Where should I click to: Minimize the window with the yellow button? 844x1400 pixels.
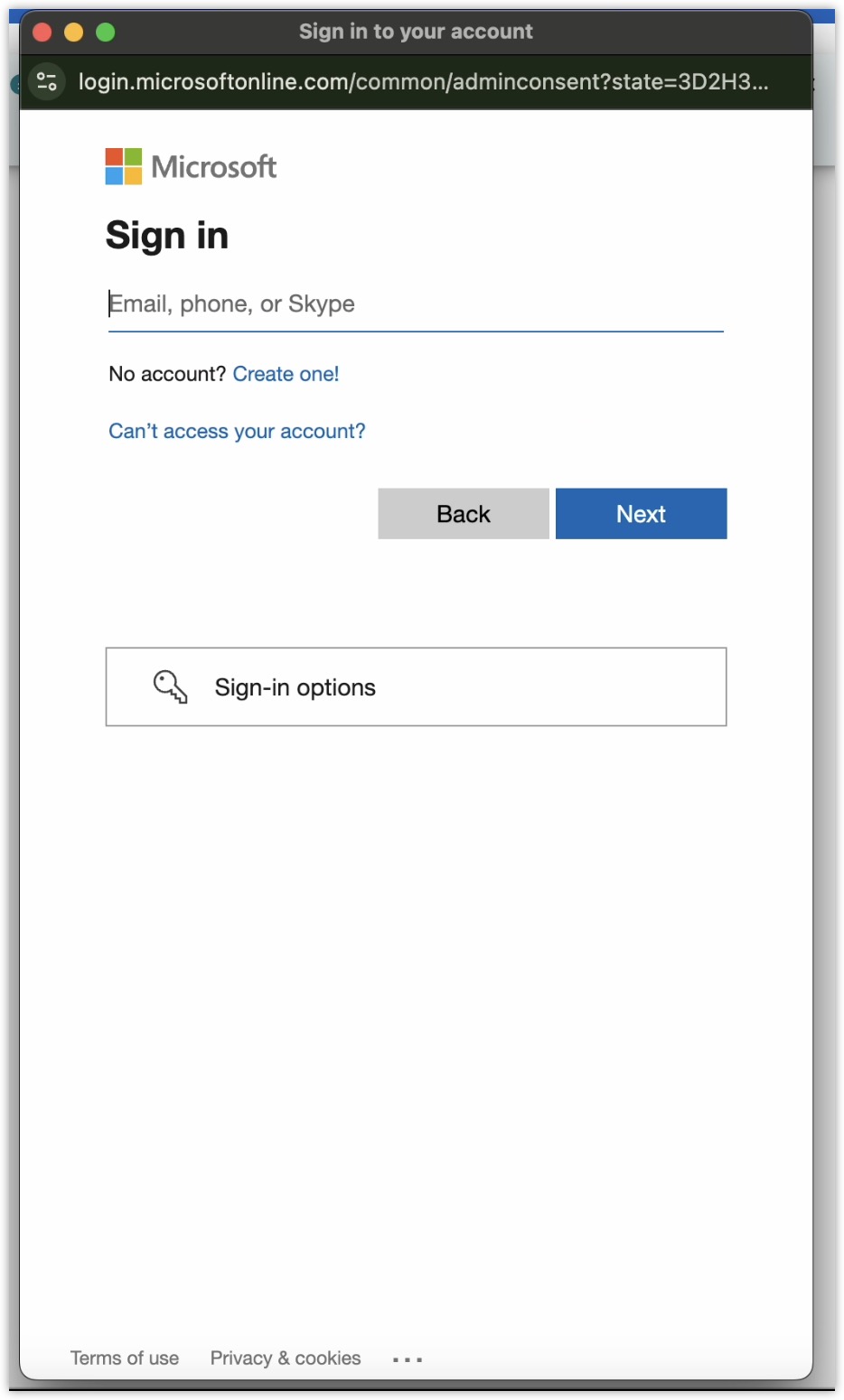click(74, 32)
